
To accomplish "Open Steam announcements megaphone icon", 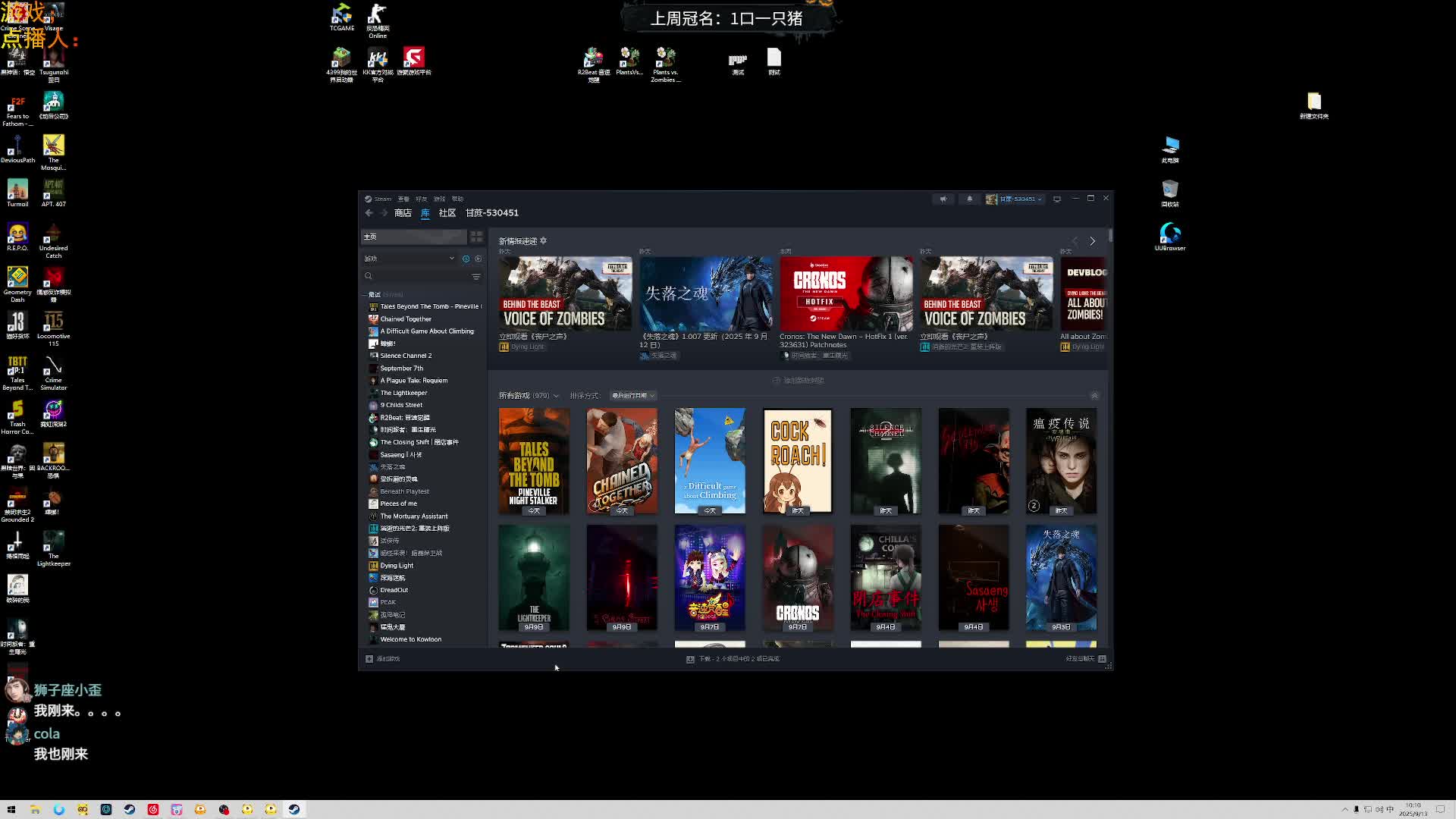I will (x=943, y=199).
